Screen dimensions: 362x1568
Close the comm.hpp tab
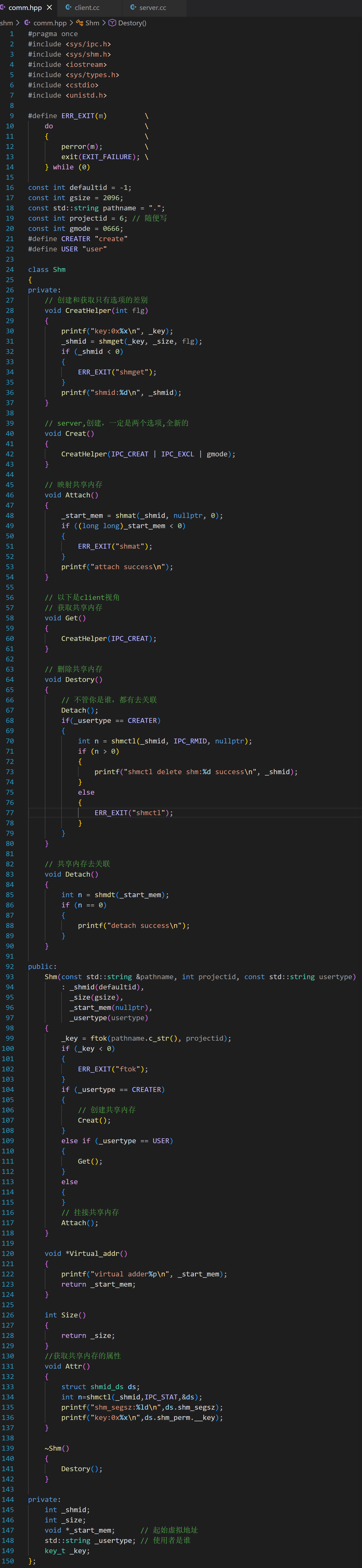[x=49, y=7]
